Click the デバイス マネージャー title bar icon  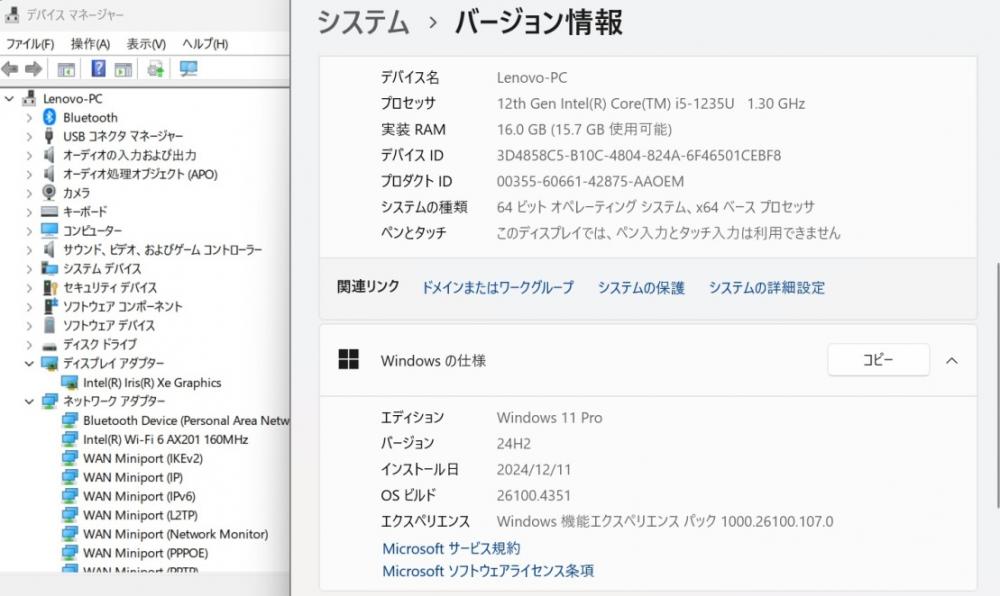12,14
